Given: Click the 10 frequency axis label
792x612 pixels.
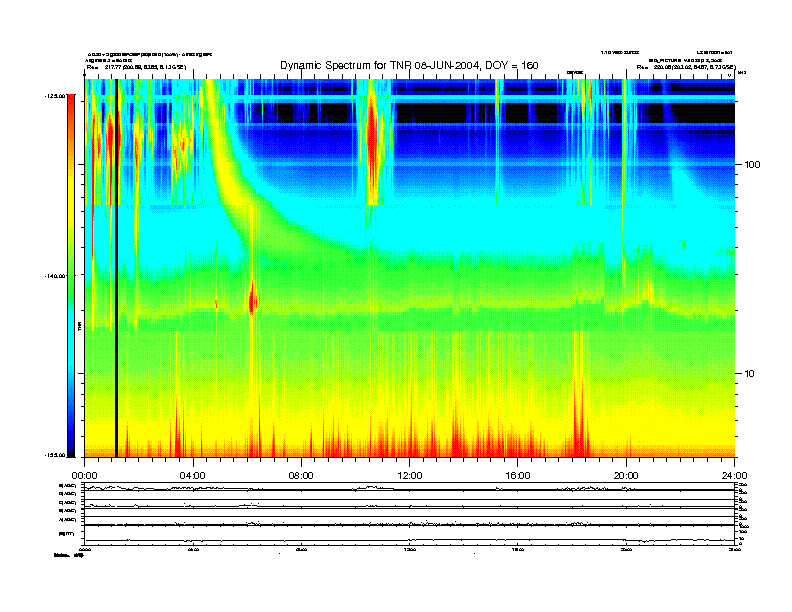Looking at the screenshot, I should [750, 374].
